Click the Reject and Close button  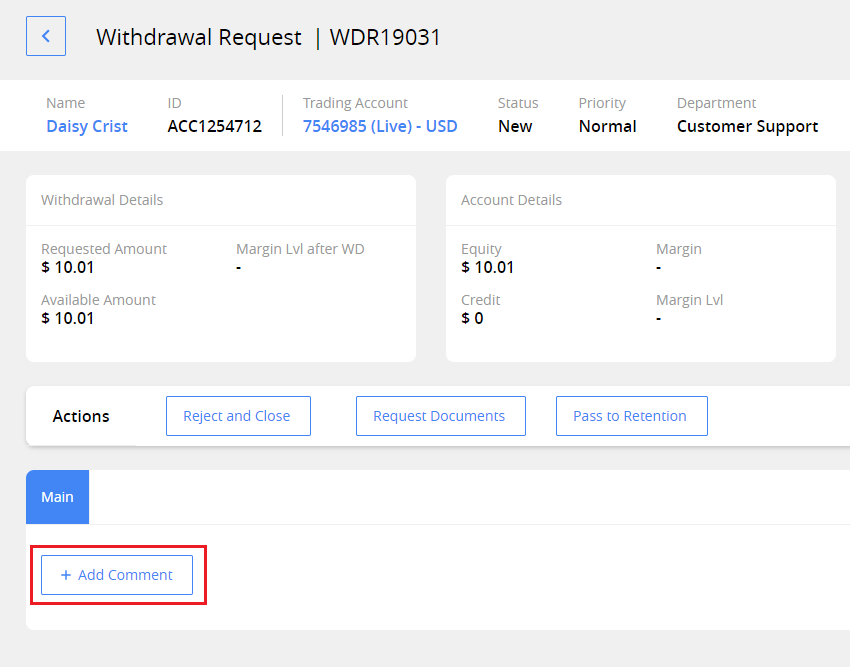pos(238,416)
